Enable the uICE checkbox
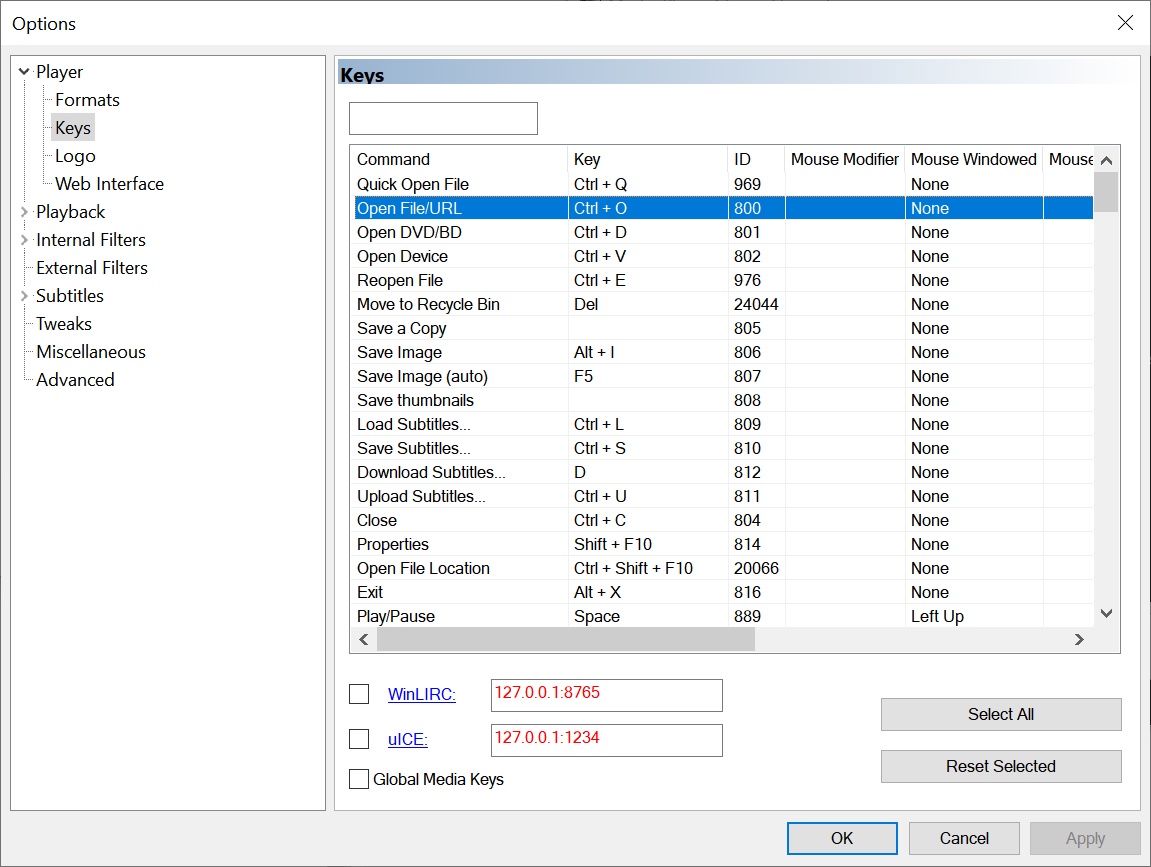Viewport: 1151px width, 867px height. pos(359,738)
